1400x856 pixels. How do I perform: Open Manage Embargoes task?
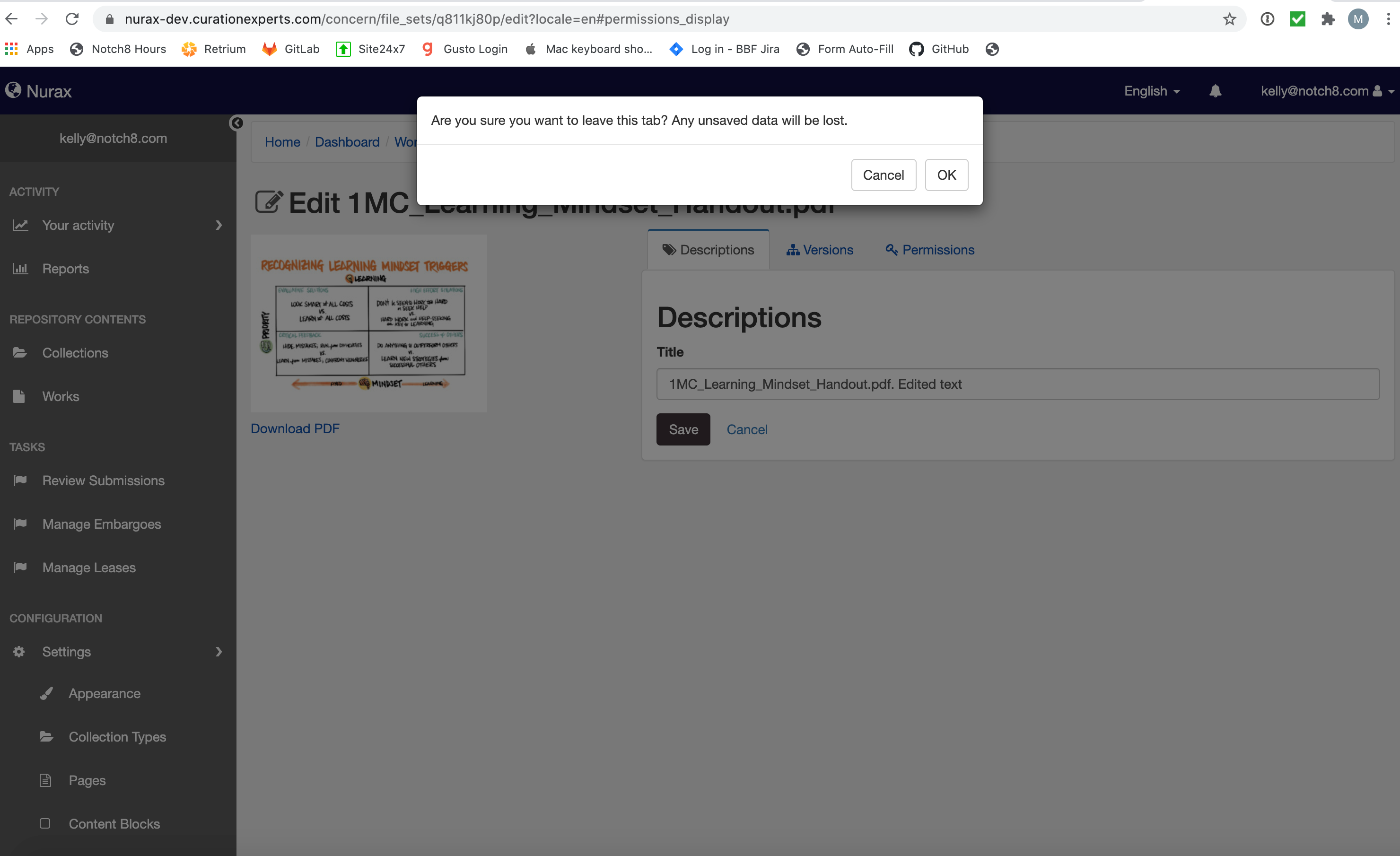[x=118, y=524]
